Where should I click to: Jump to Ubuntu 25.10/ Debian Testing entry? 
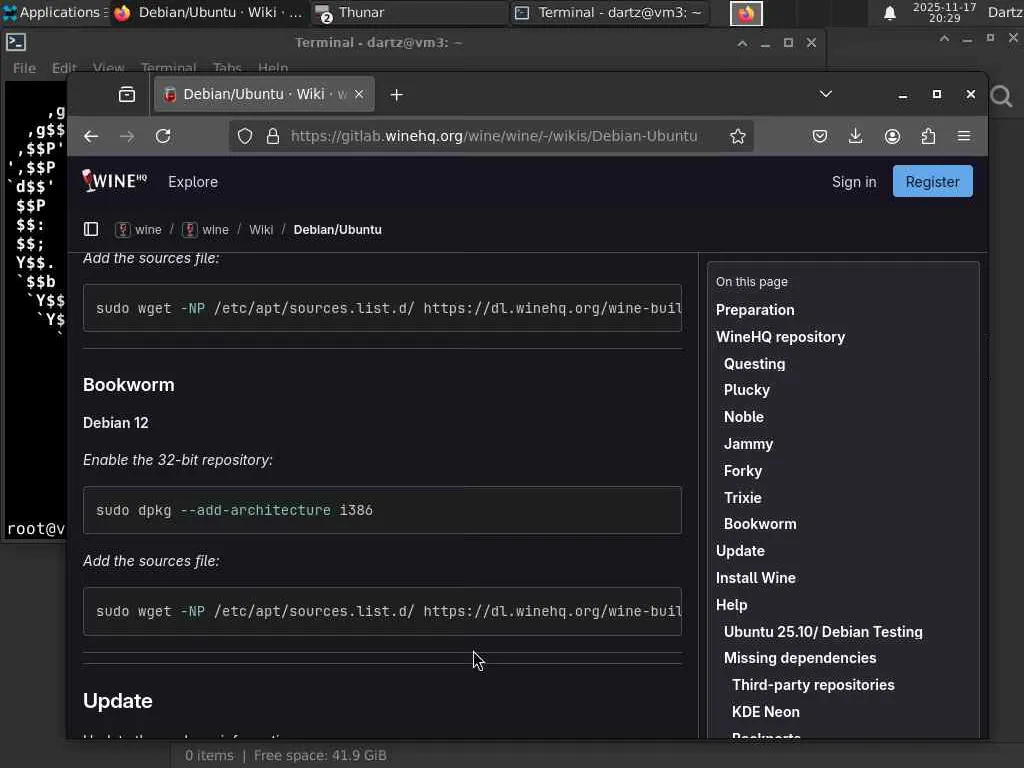click(x=823, y=632)
